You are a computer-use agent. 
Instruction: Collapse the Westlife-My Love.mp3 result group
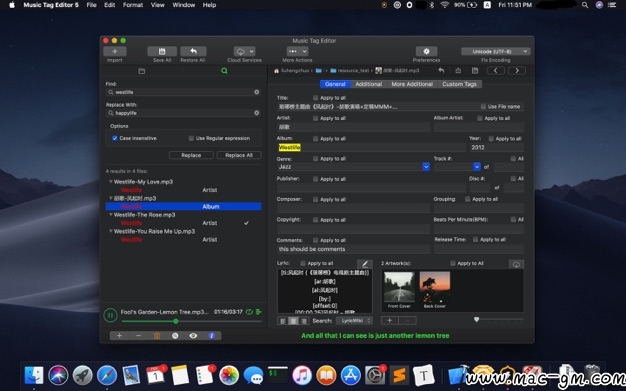111,182
